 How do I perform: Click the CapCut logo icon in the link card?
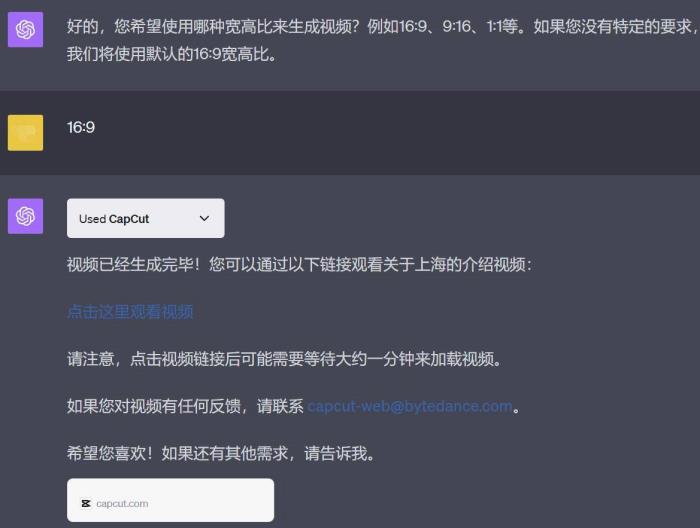tap(86, 503)
